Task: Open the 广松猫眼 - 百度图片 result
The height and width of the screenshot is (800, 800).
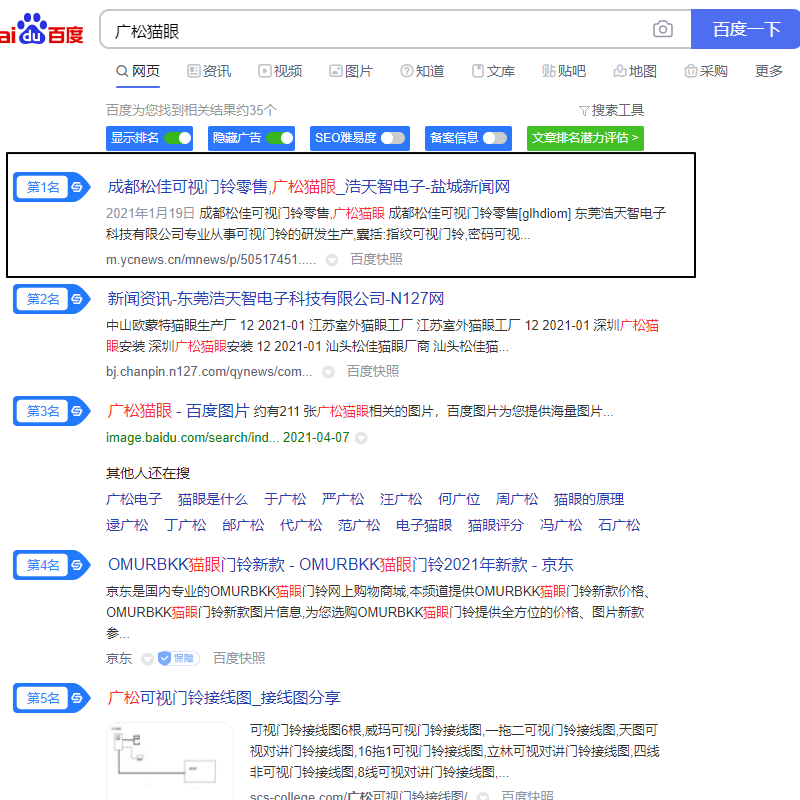Action: tap(178, 411)
